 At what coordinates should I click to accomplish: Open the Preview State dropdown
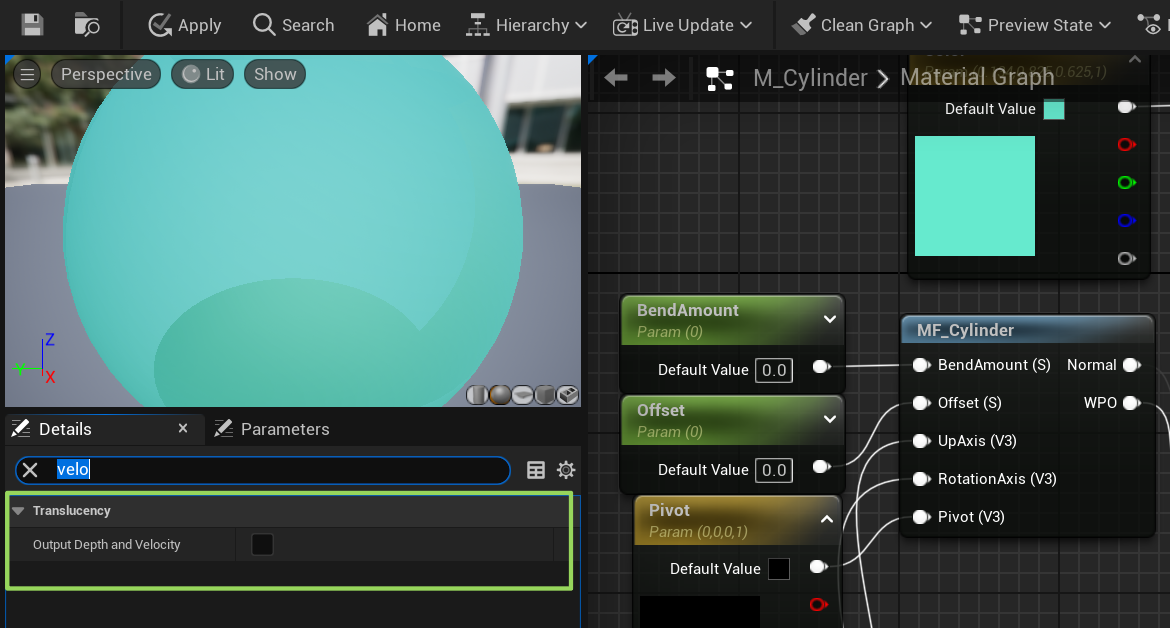tap(1035, 25)
